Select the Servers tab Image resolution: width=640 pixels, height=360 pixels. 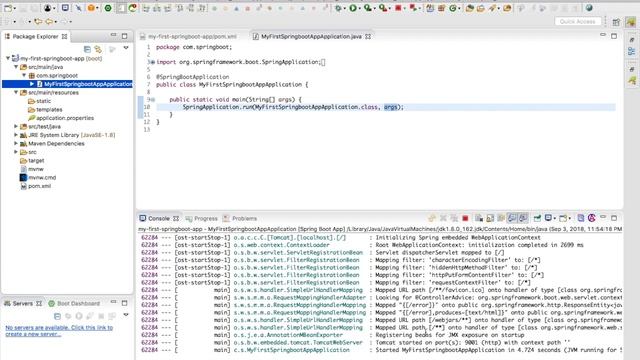pos(23,303)
